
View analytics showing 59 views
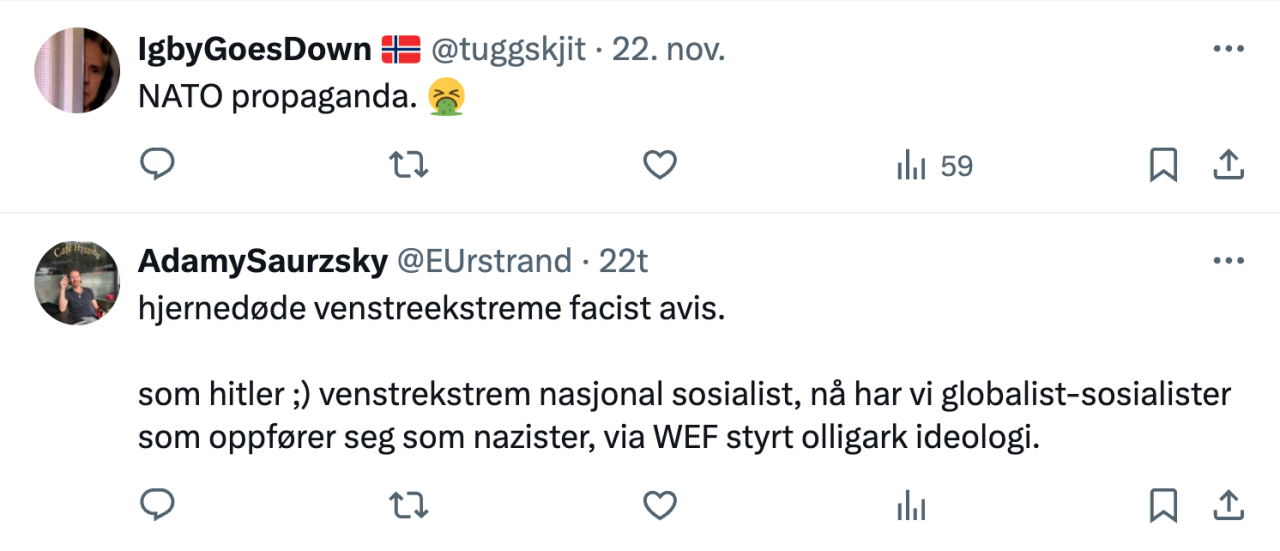[934, 166]
